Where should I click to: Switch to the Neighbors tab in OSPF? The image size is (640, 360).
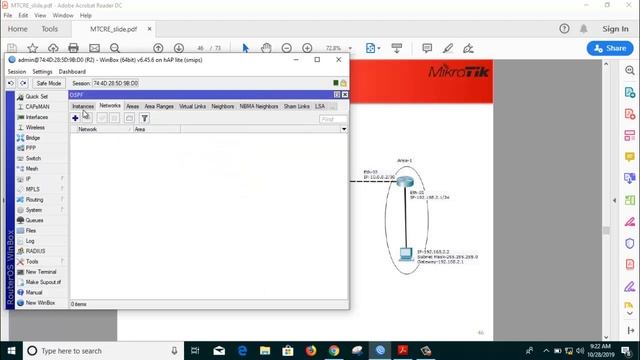[223, 107]
